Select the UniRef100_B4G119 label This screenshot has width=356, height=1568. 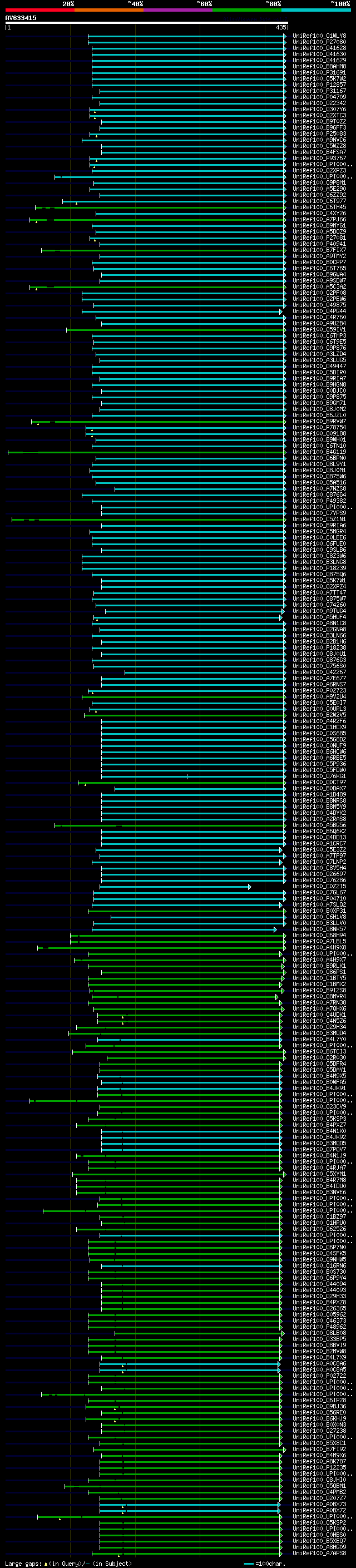[319, 452]
